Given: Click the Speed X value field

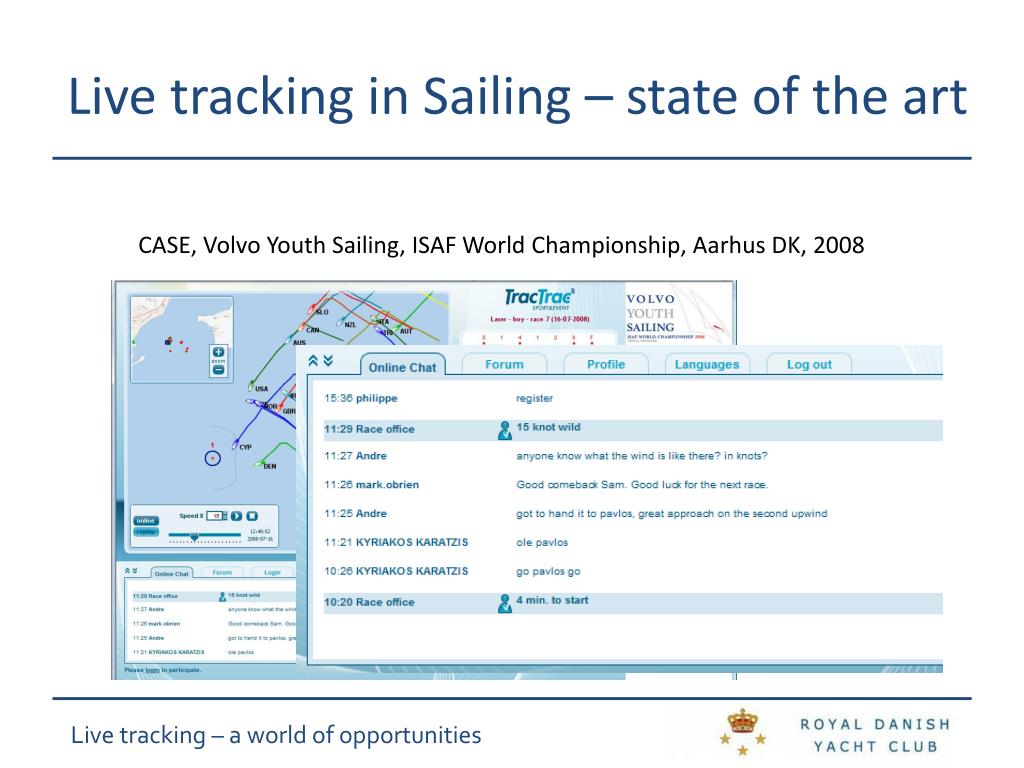Looking at the screenshot, I should 215,516.
